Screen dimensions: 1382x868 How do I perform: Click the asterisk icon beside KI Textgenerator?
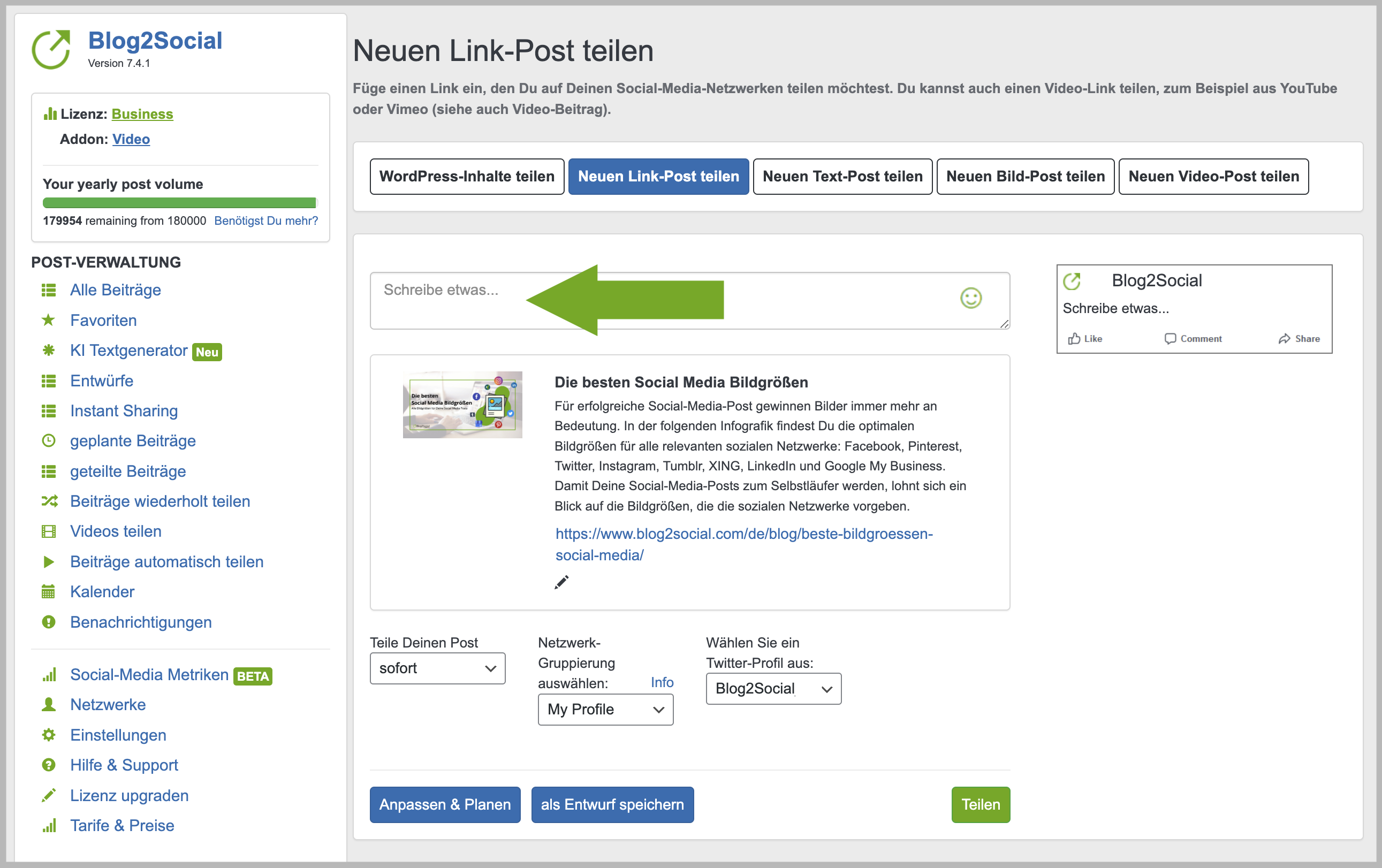49,350
